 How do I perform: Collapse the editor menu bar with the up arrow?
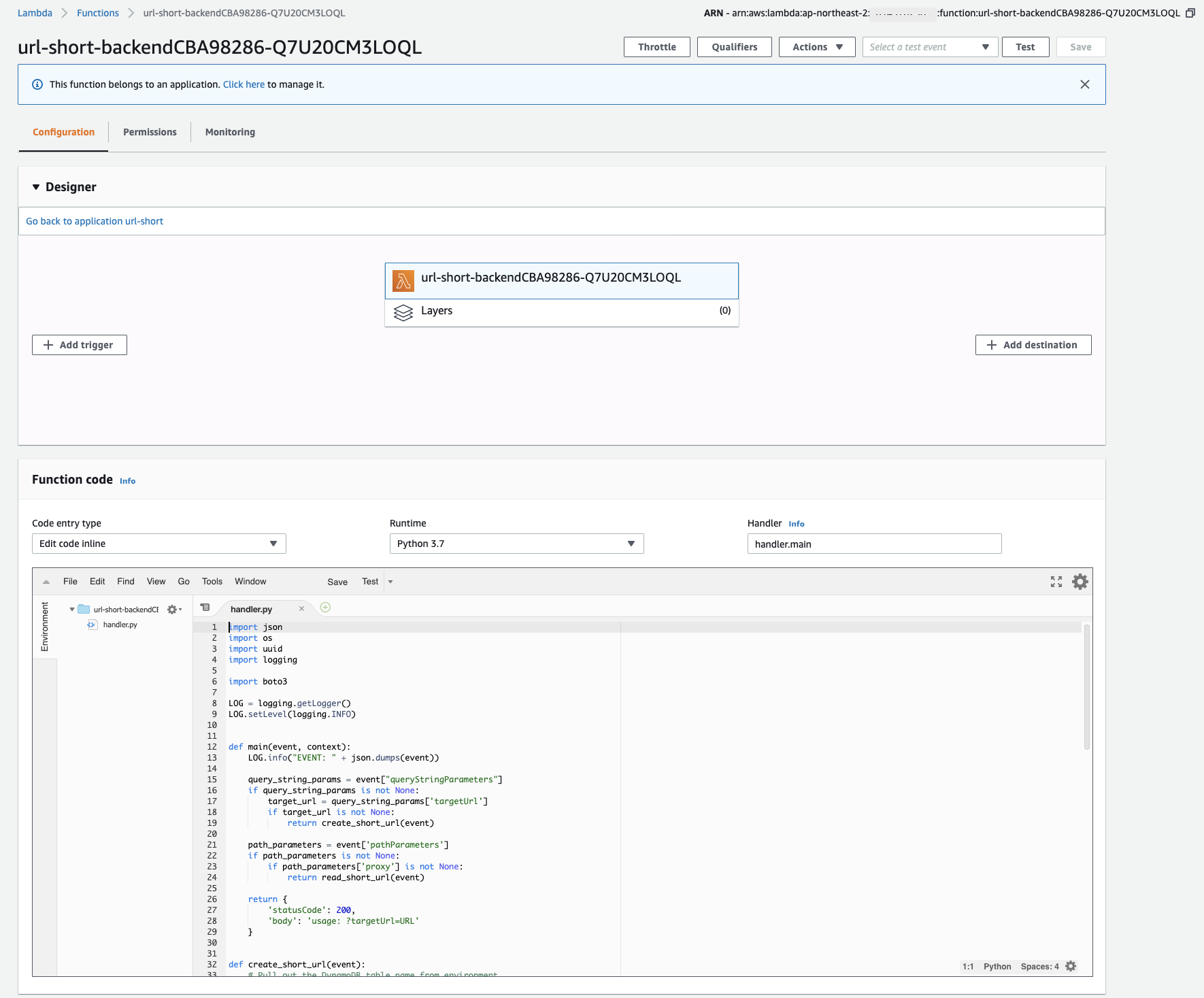click(46, 582)
